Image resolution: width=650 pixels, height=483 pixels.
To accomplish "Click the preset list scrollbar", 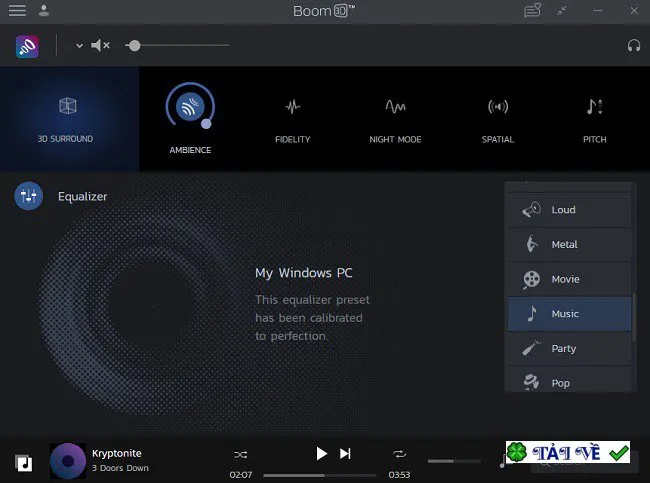I will pyautogui.click(x=634, y=317).
